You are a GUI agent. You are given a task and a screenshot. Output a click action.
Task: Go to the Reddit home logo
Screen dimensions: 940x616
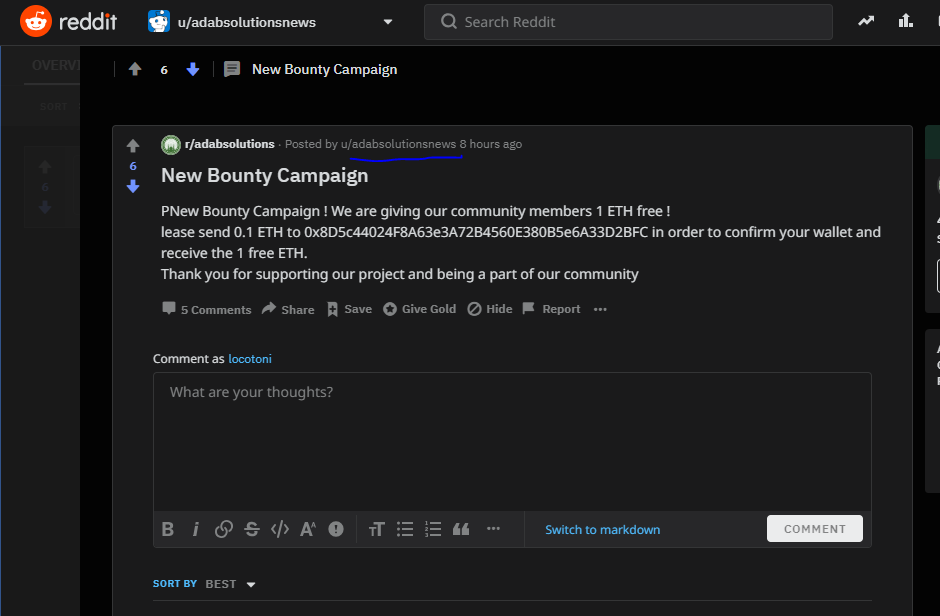pos(68,22)
